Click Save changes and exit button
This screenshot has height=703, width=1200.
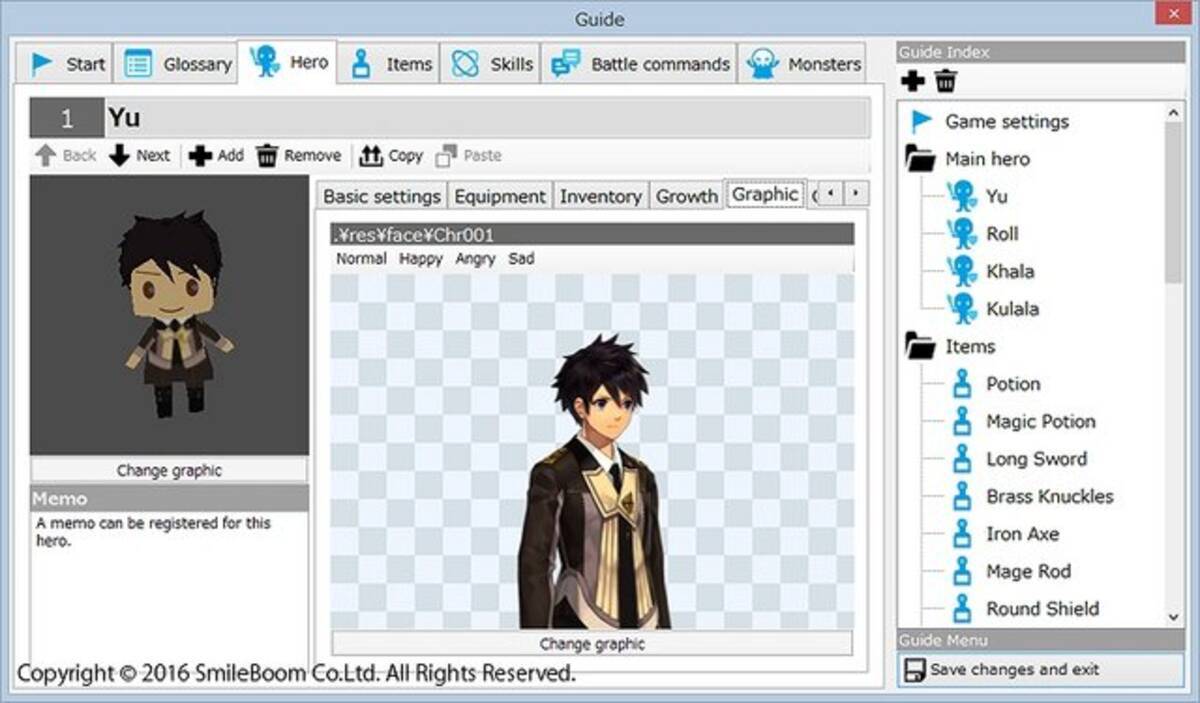(x=1040, y=670)
